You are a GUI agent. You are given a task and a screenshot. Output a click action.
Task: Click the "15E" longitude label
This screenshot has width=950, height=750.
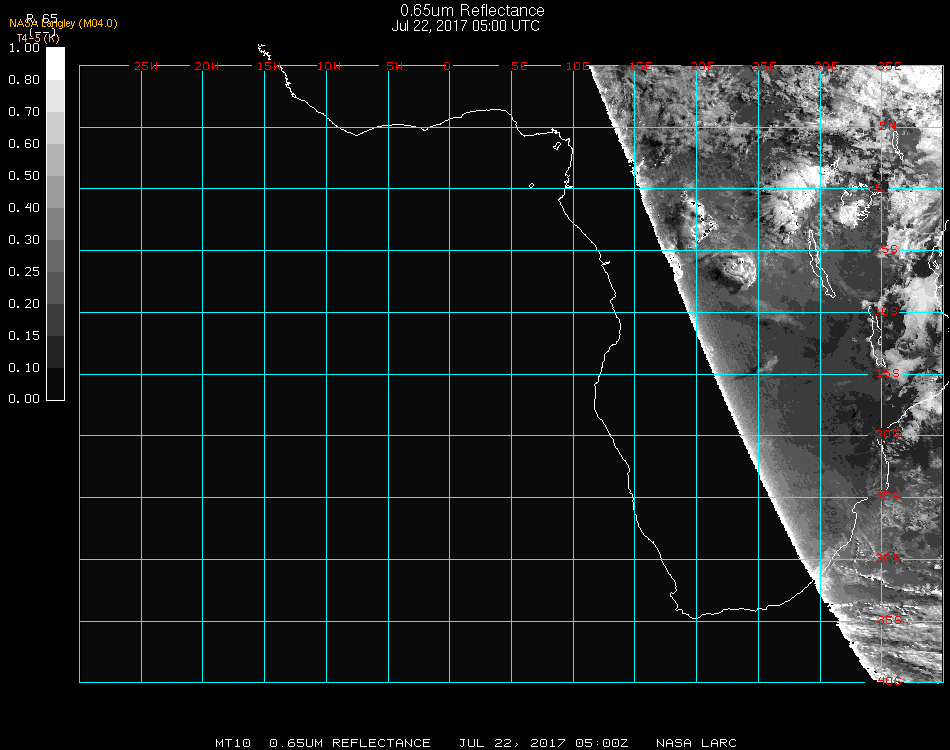(x=641, y=66)
